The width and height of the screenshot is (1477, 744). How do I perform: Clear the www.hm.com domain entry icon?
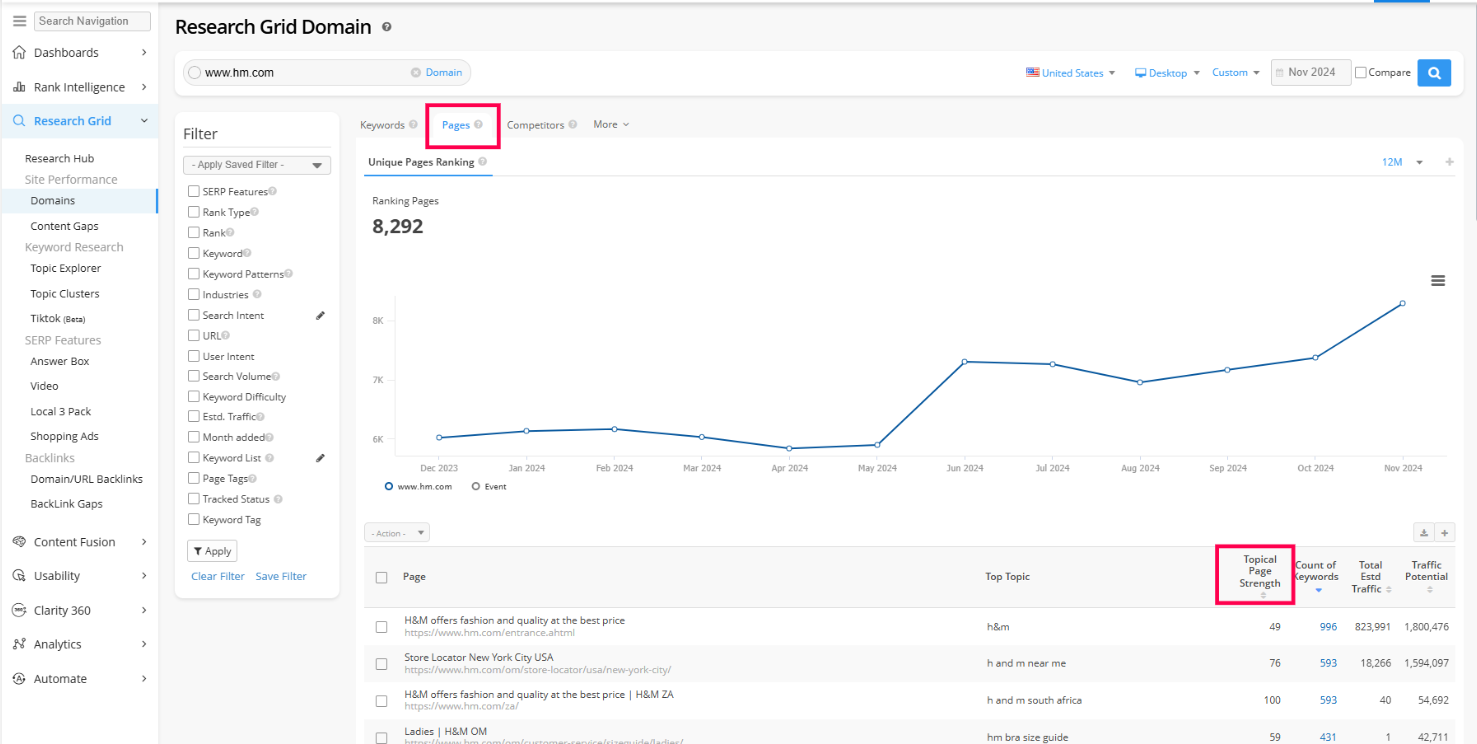point(415,73)
